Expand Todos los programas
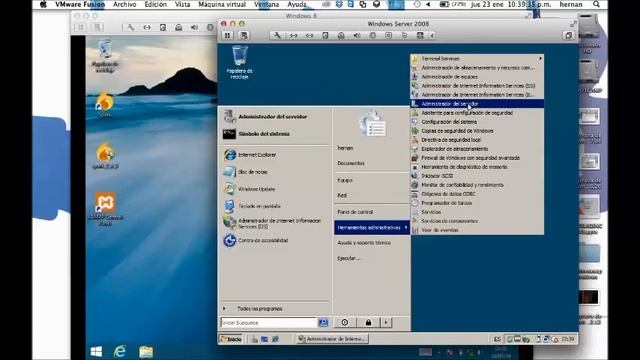 [x=276, y=309]
